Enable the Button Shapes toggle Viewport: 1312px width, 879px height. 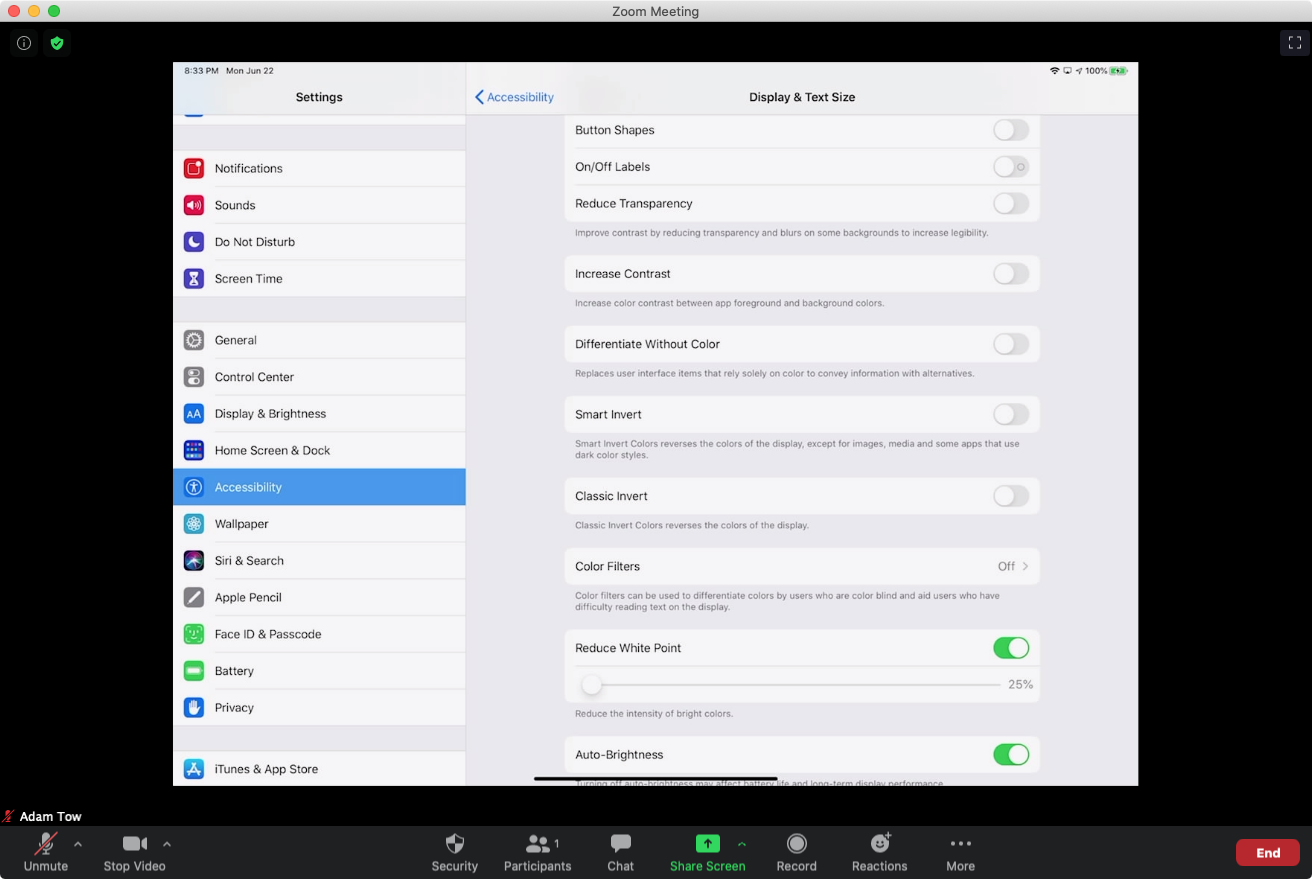pos(1010,130)
